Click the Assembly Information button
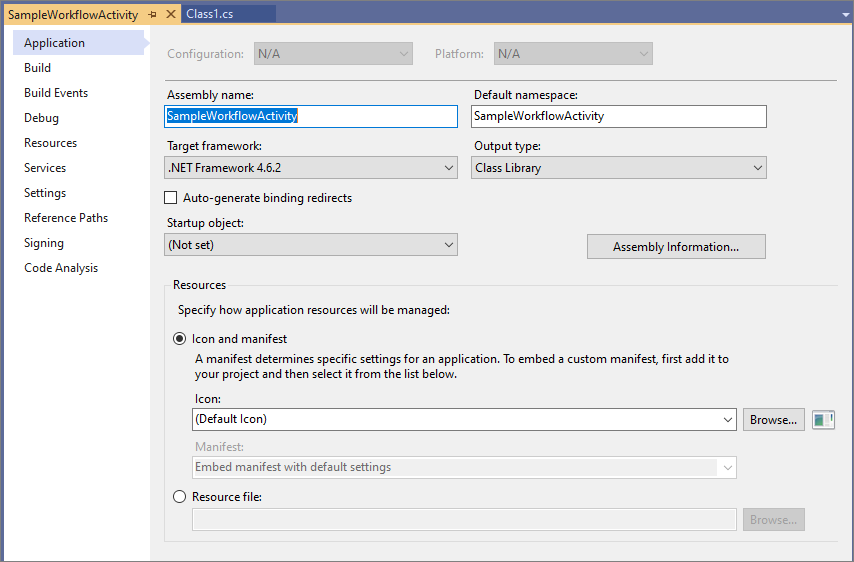This screenshot has height=562, width=854. (675, 247)
